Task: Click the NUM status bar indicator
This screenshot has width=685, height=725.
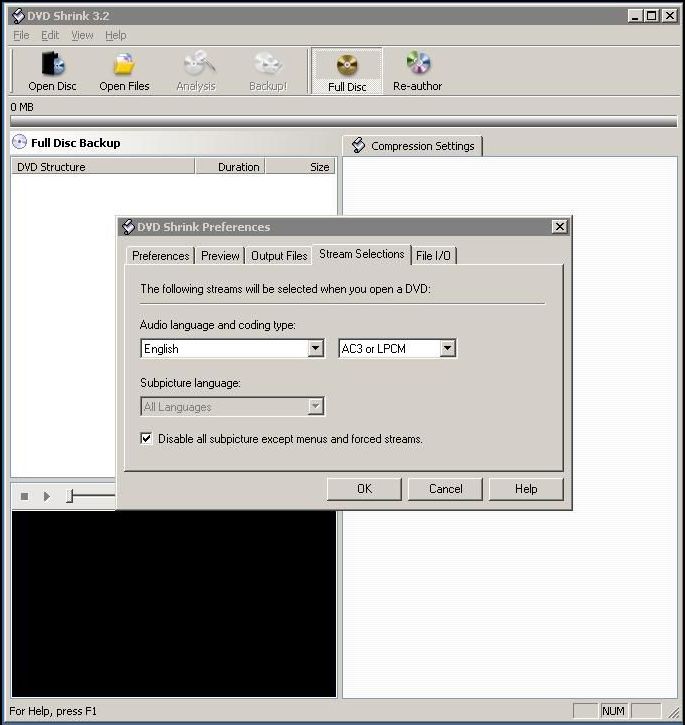Action: tap(613, 711)
